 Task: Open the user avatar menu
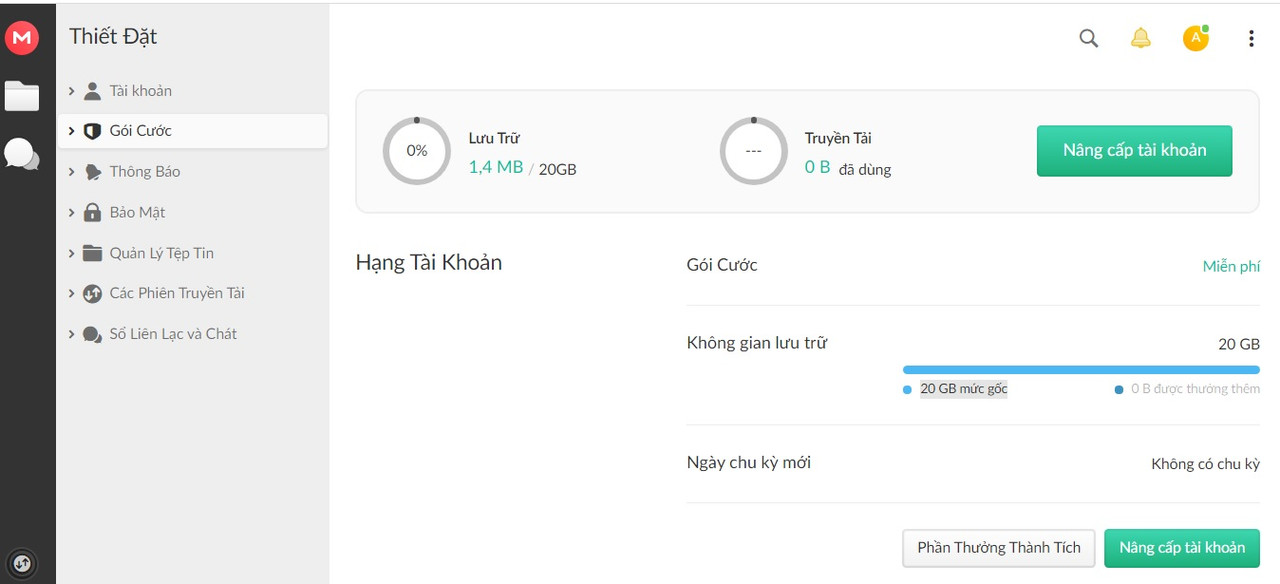[1195, 38]
